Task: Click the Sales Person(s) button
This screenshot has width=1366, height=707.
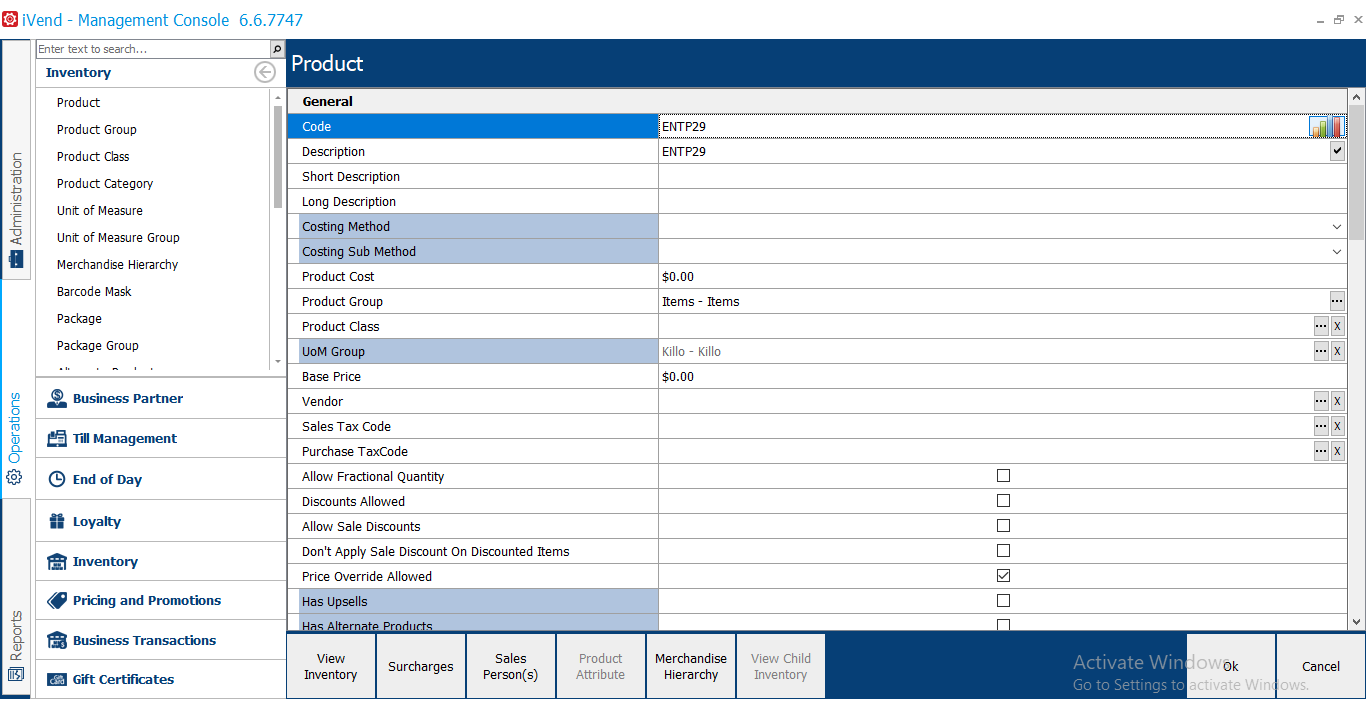Action: pos(511,666)
